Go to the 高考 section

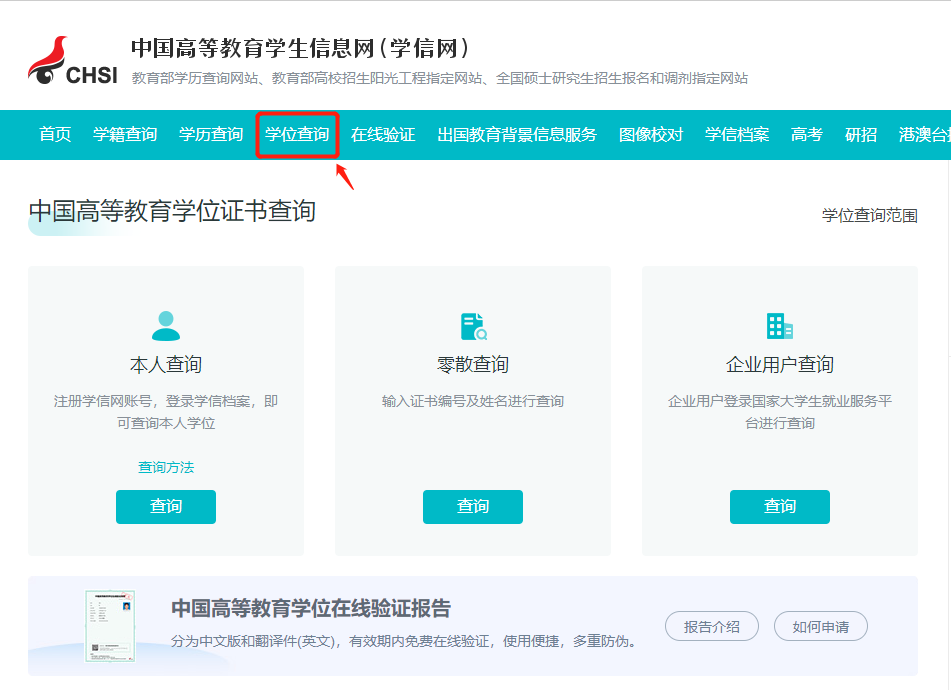point(807,134)
